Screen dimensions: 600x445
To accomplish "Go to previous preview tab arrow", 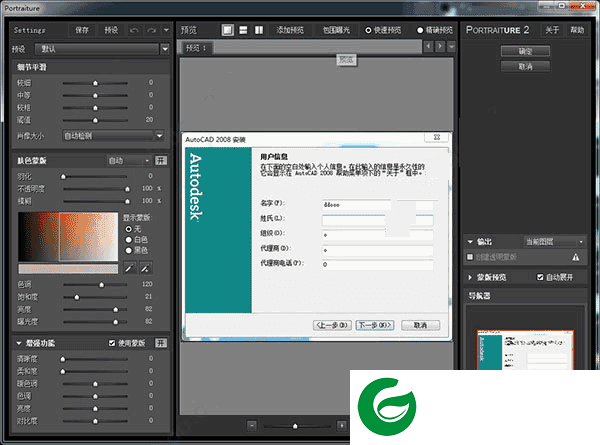I will tap(428, 47).
